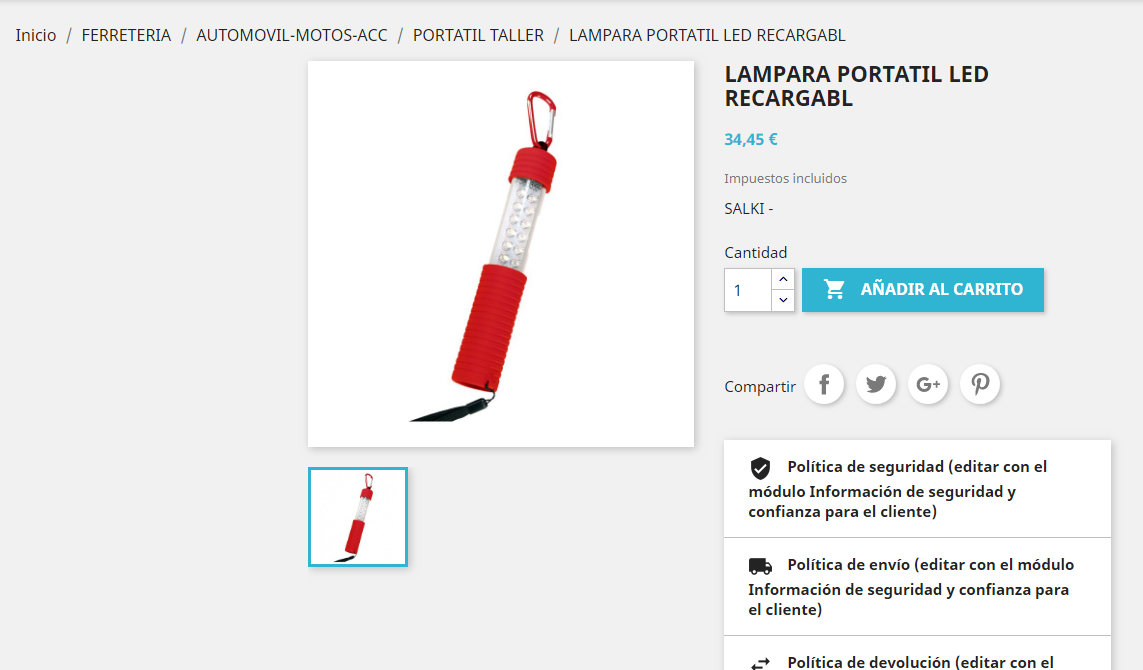1143x670 pixels.
Task: Decrease quantity with the down arrow
Action: click(783, 300)
